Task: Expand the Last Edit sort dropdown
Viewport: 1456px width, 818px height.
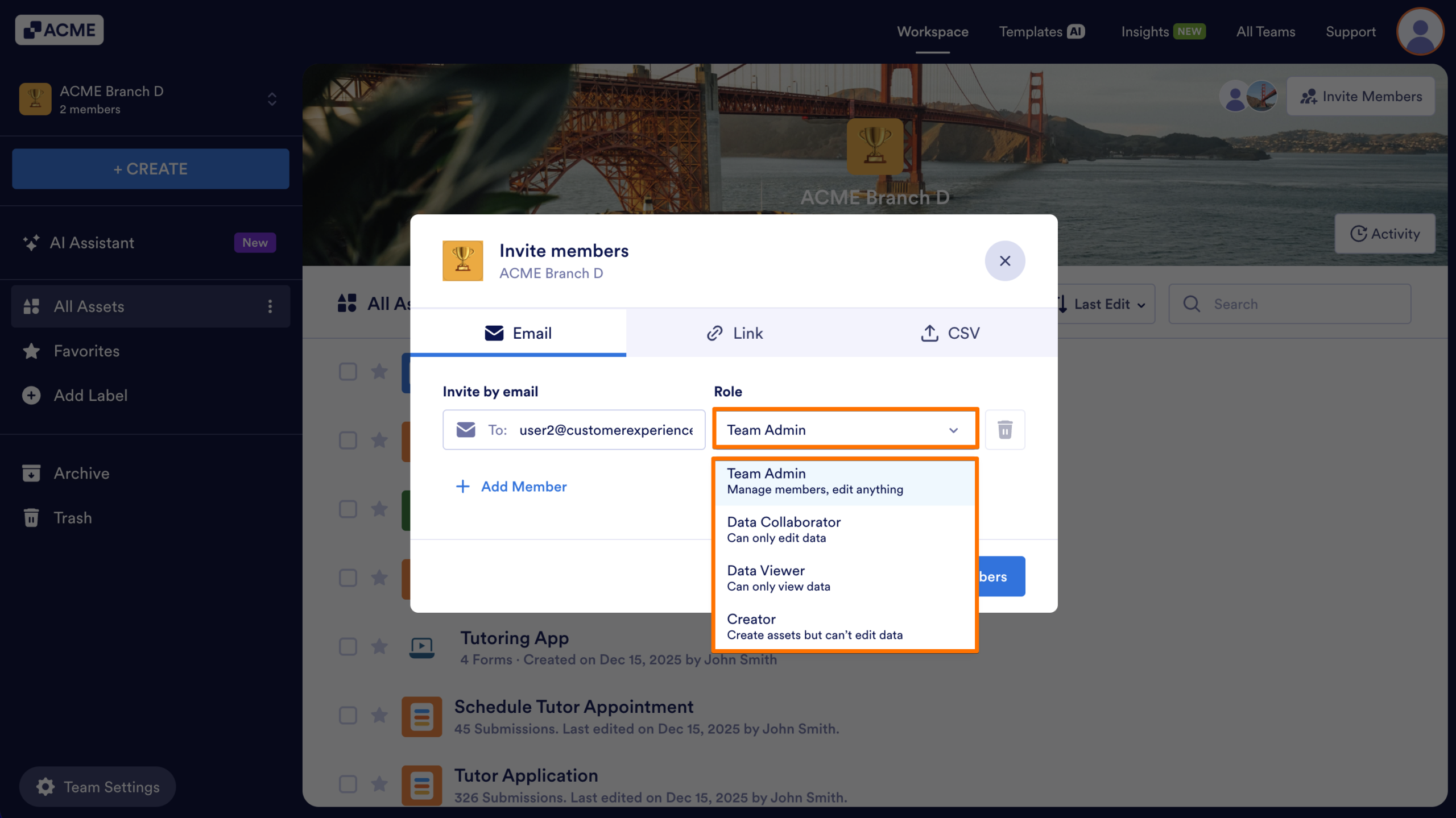Action: (x=1102, y=304)
